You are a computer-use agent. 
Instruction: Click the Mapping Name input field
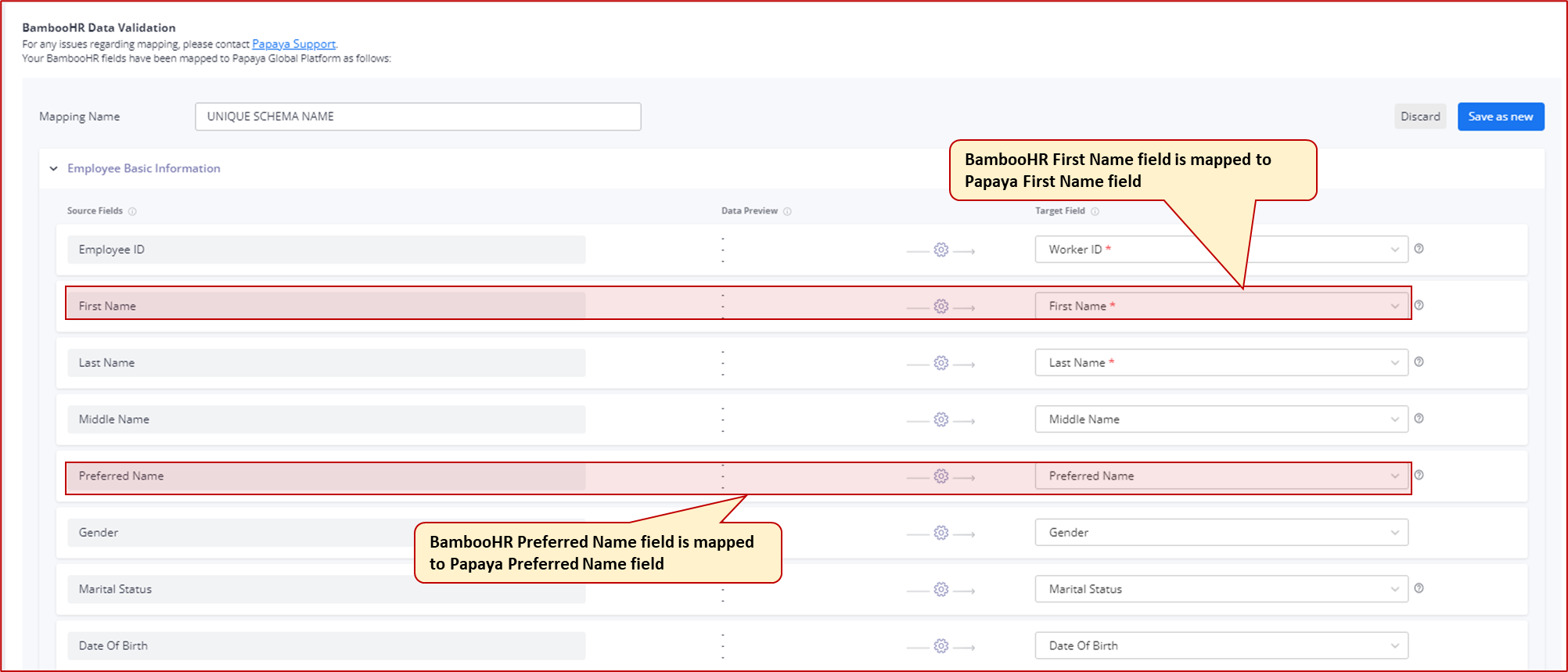coord(418,117)
